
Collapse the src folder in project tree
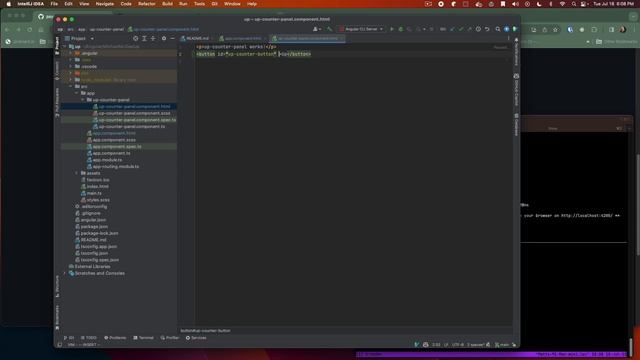click(x=71, y=87)
